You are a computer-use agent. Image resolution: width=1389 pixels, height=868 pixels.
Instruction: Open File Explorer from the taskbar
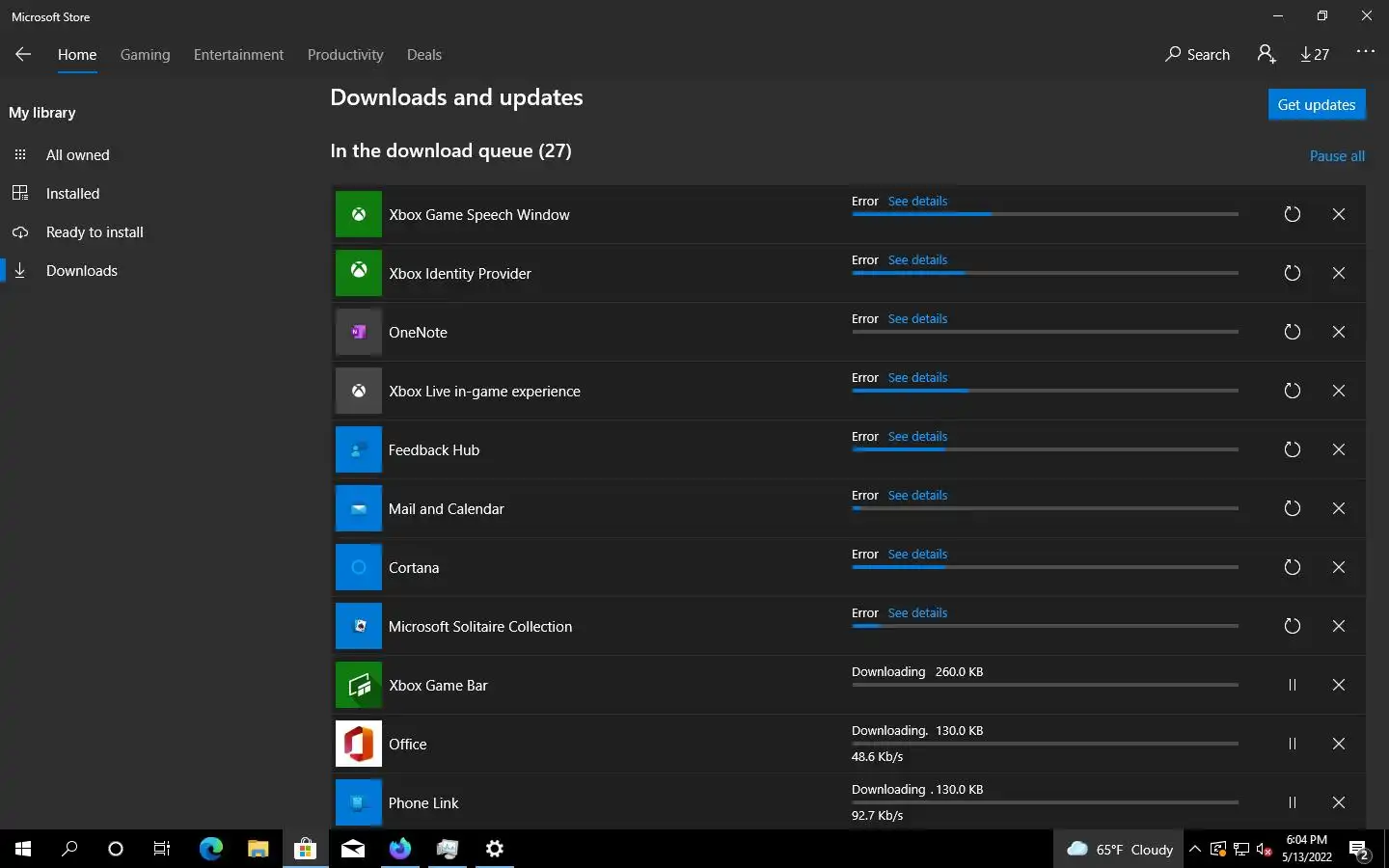(258, 849)
